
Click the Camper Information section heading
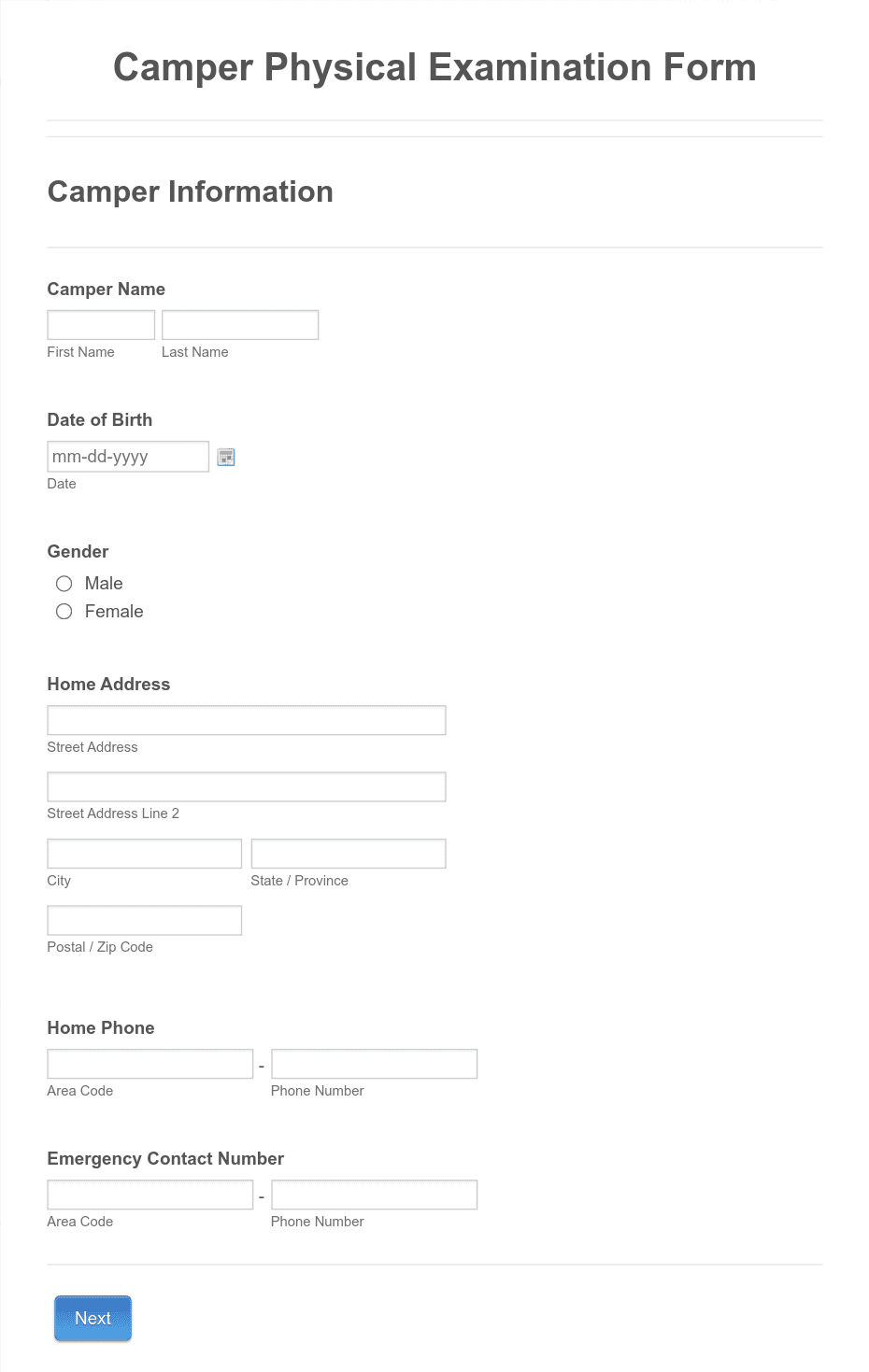pos(190,191)
